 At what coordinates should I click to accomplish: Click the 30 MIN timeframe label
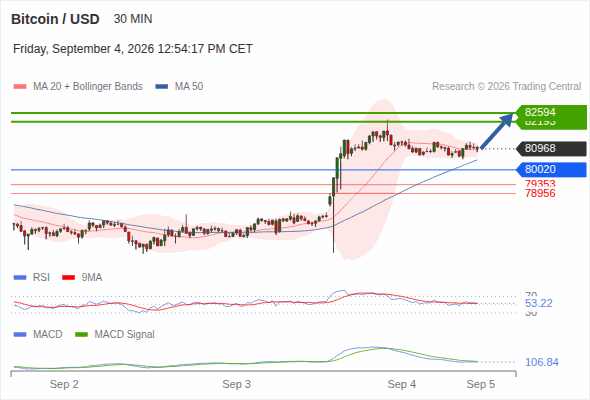(x=133, y=19)
